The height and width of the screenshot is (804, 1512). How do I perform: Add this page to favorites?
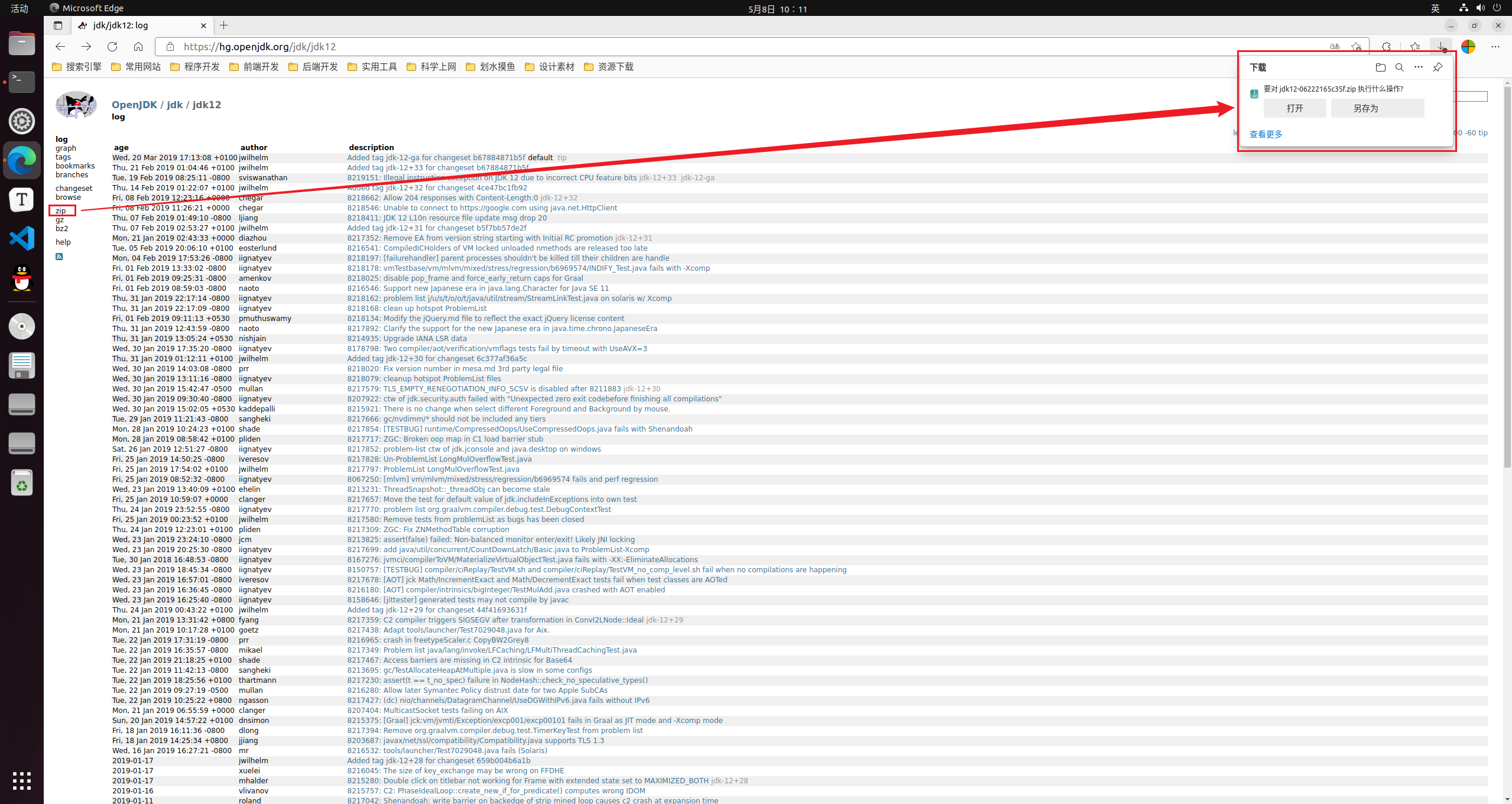click(1356, 47)
